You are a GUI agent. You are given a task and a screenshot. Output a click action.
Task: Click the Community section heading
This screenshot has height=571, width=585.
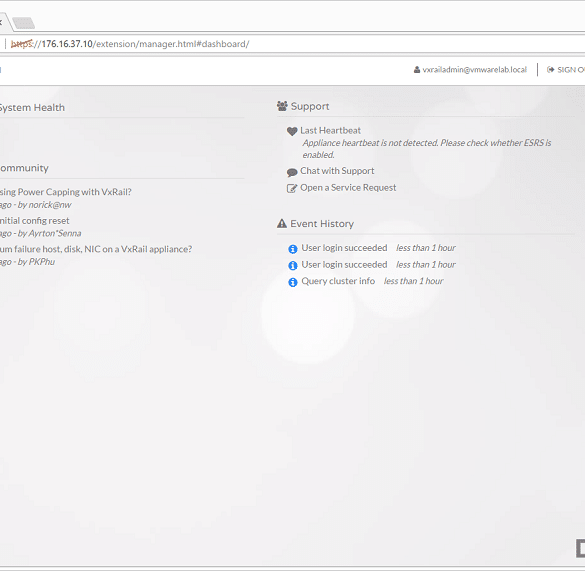(x=24, y=168)
